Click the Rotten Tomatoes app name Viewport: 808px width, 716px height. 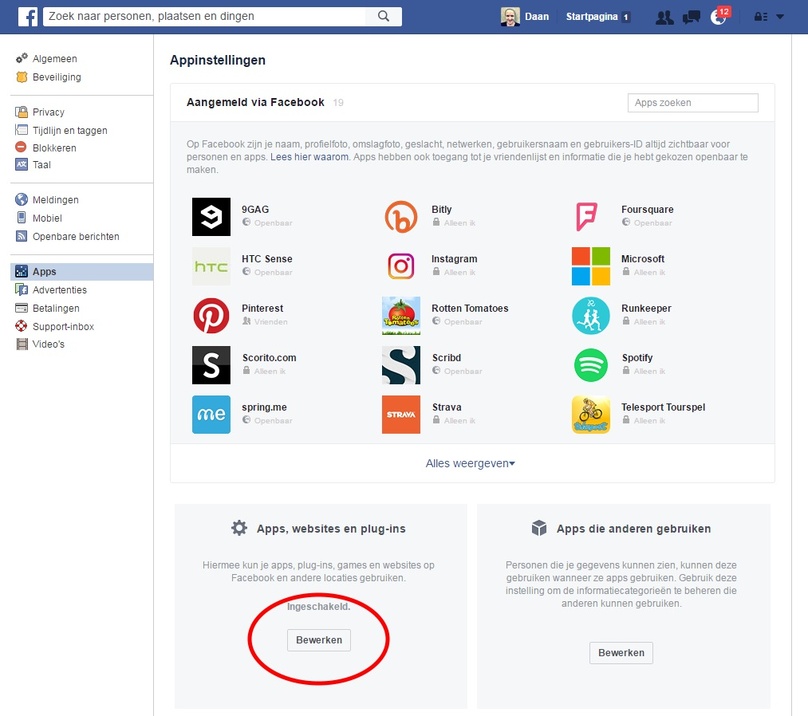point(469,308)
